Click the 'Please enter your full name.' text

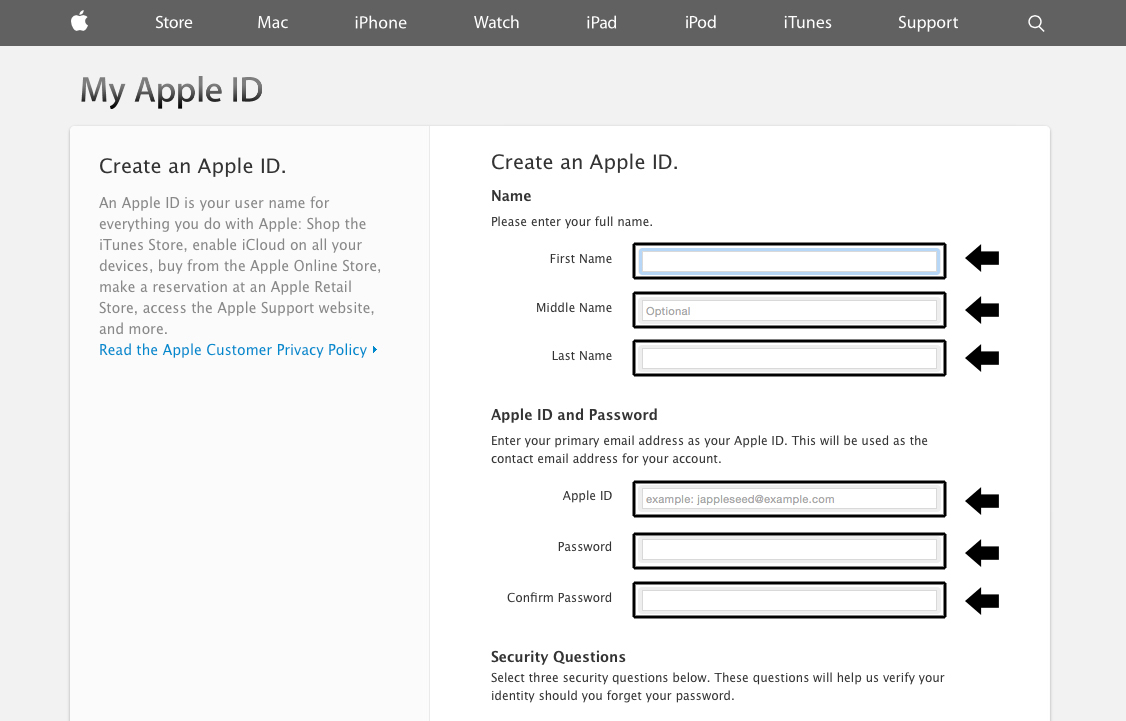point(572,222)
